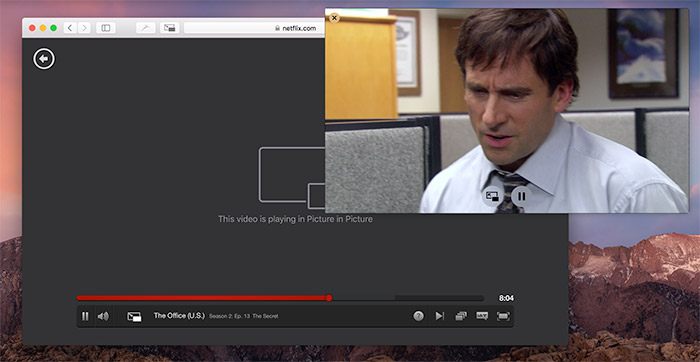Minimize the Safari window with yellow button
Image resolution: width=700 pixels, height=362 pixels.
click(x=43, y=28)
